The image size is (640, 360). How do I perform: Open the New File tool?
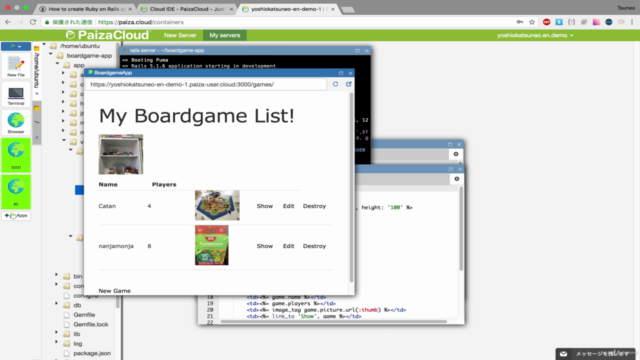16,66
